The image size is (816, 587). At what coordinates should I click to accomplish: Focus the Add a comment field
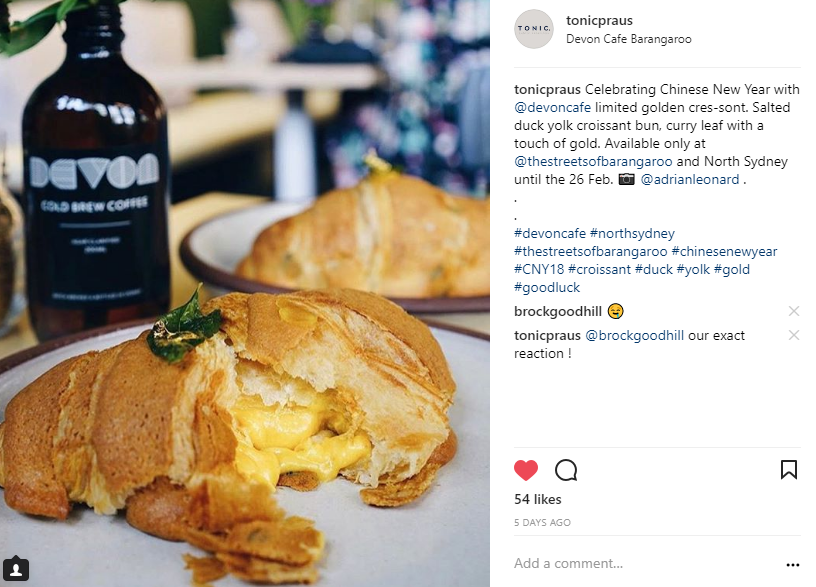(645, 564)
